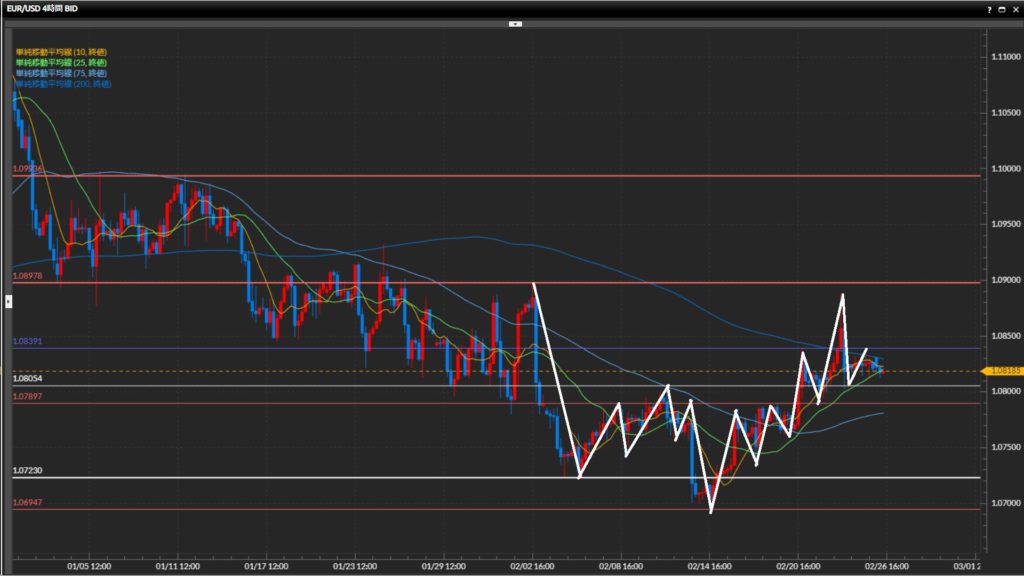The image size is (1024, 576).
Task: Select the 200-period simple moving average label
Action: (x=62, y=84)
